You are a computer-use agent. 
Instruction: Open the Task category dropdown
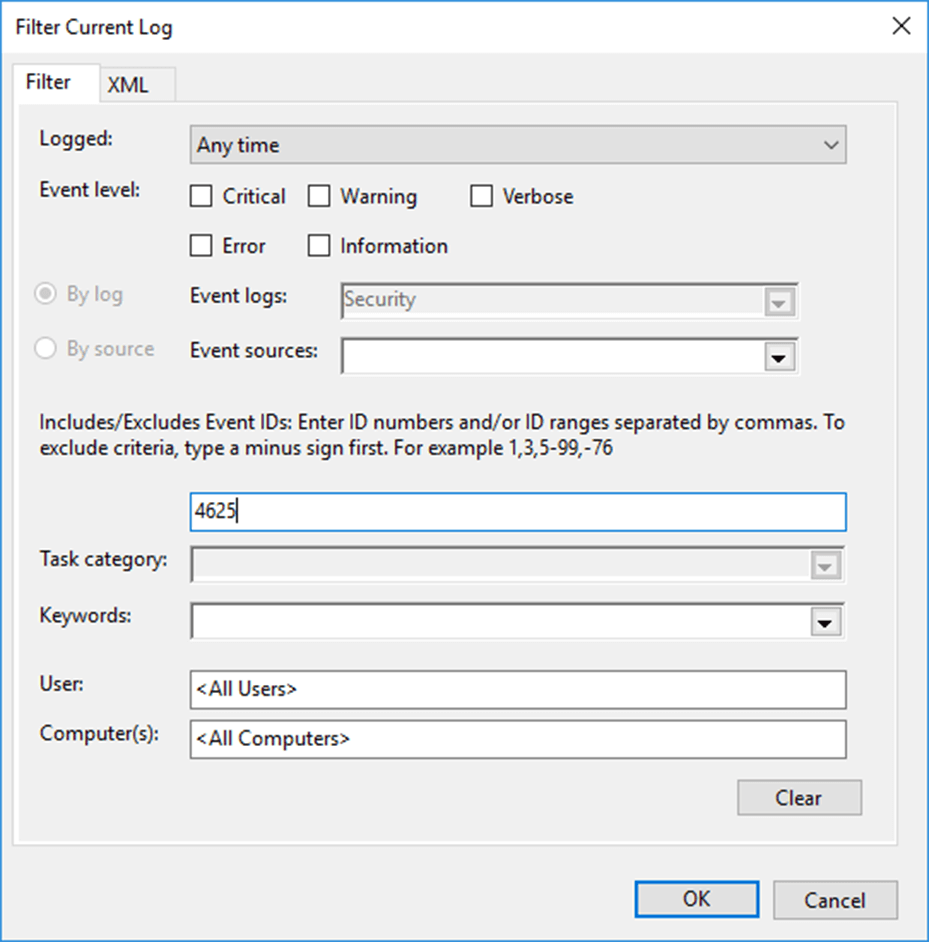pyautogui.click(x=827, y=565)
